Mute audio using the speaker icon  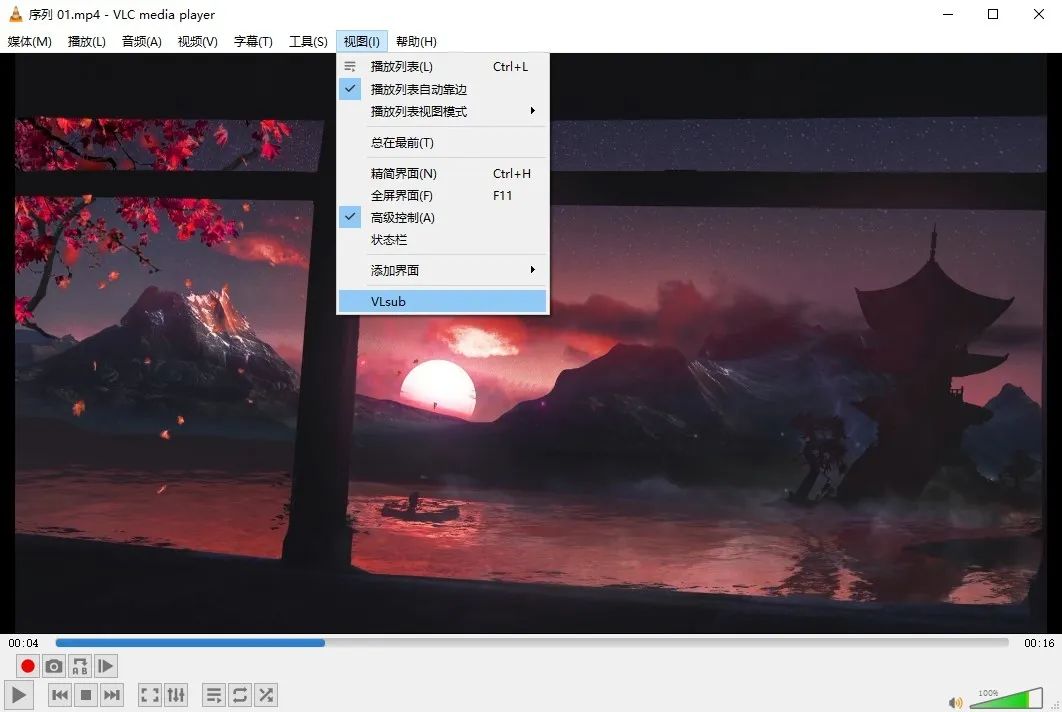pos(955,703)
